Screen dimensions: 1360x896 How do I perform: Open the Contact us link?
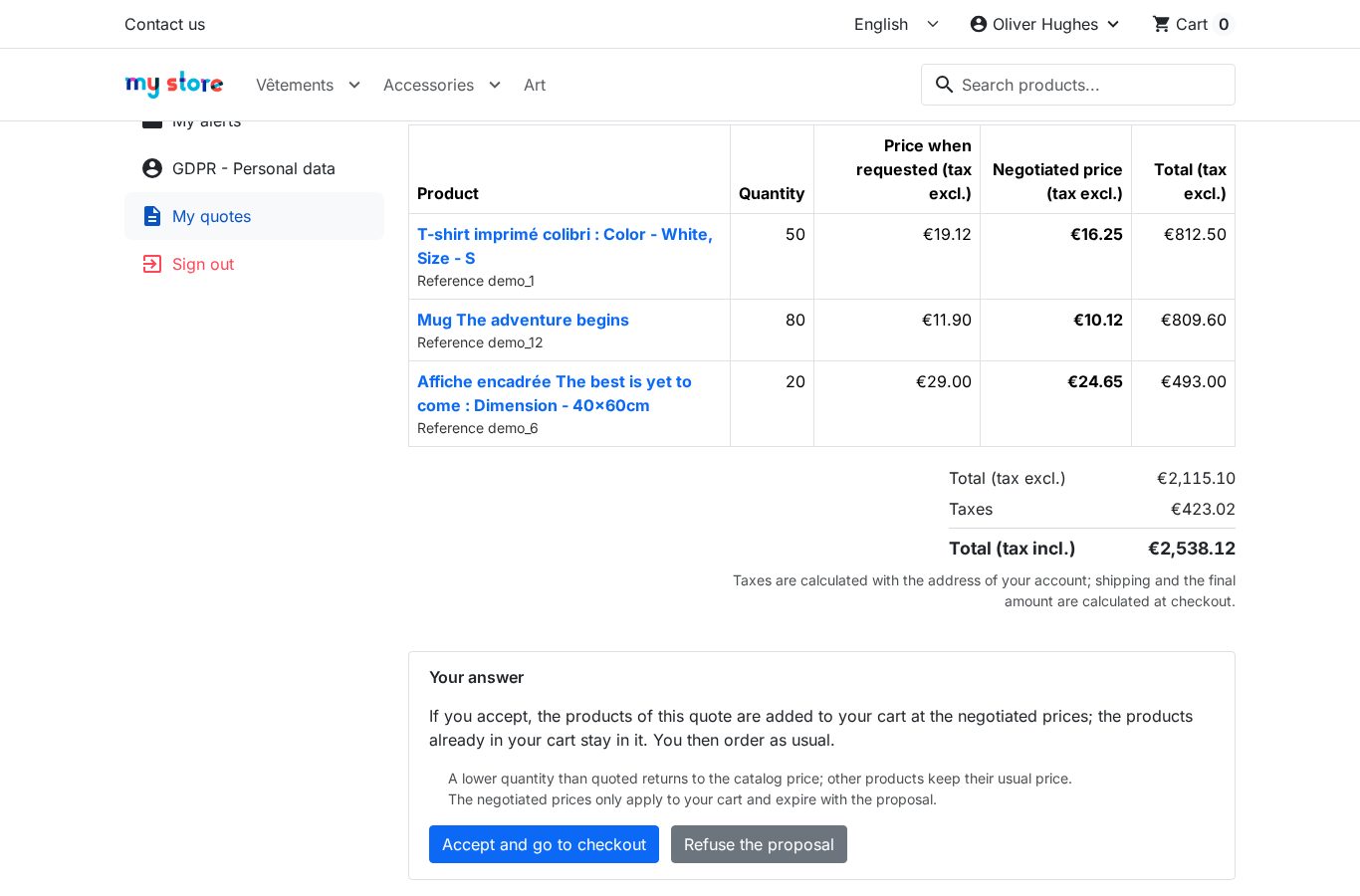pyautogui.click(x=164, y=24)
